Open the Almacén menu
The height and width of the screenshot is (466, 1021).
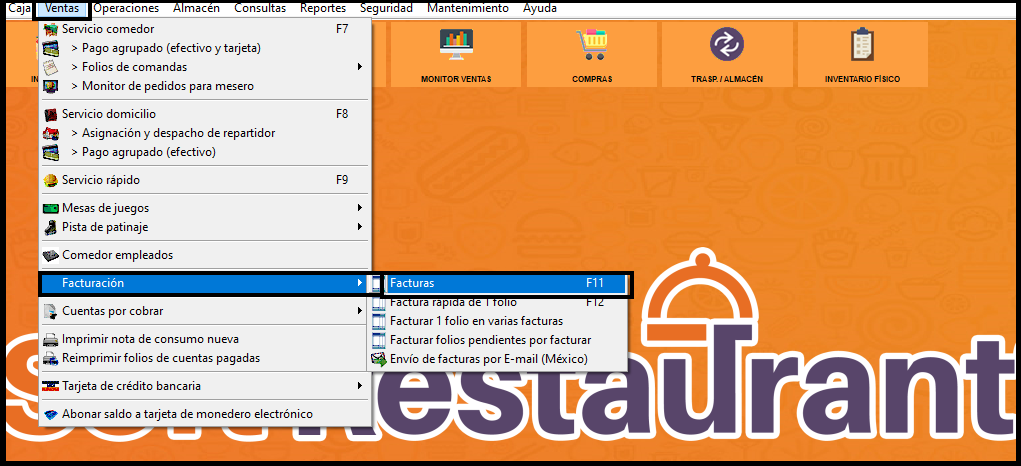pos(197,8)
